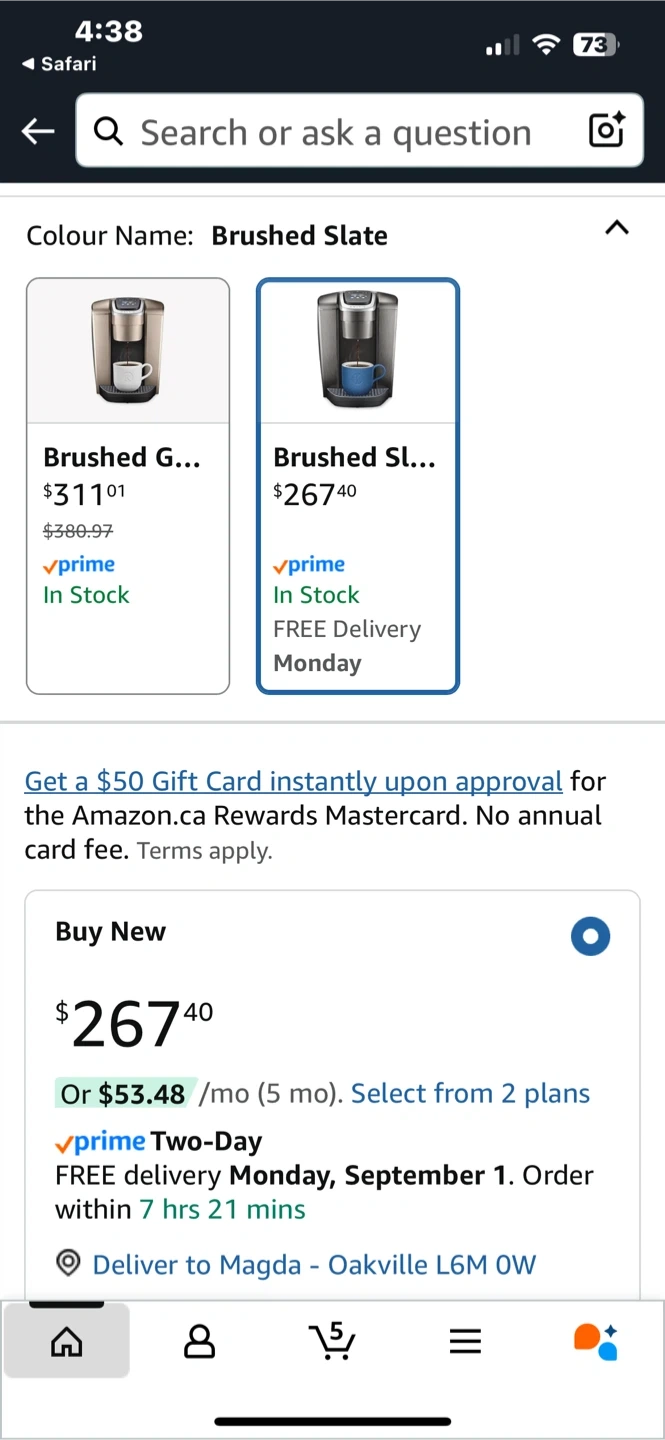Open camera lens search icon
Screen dimensions: 665x1440
[x=606, y=131]
